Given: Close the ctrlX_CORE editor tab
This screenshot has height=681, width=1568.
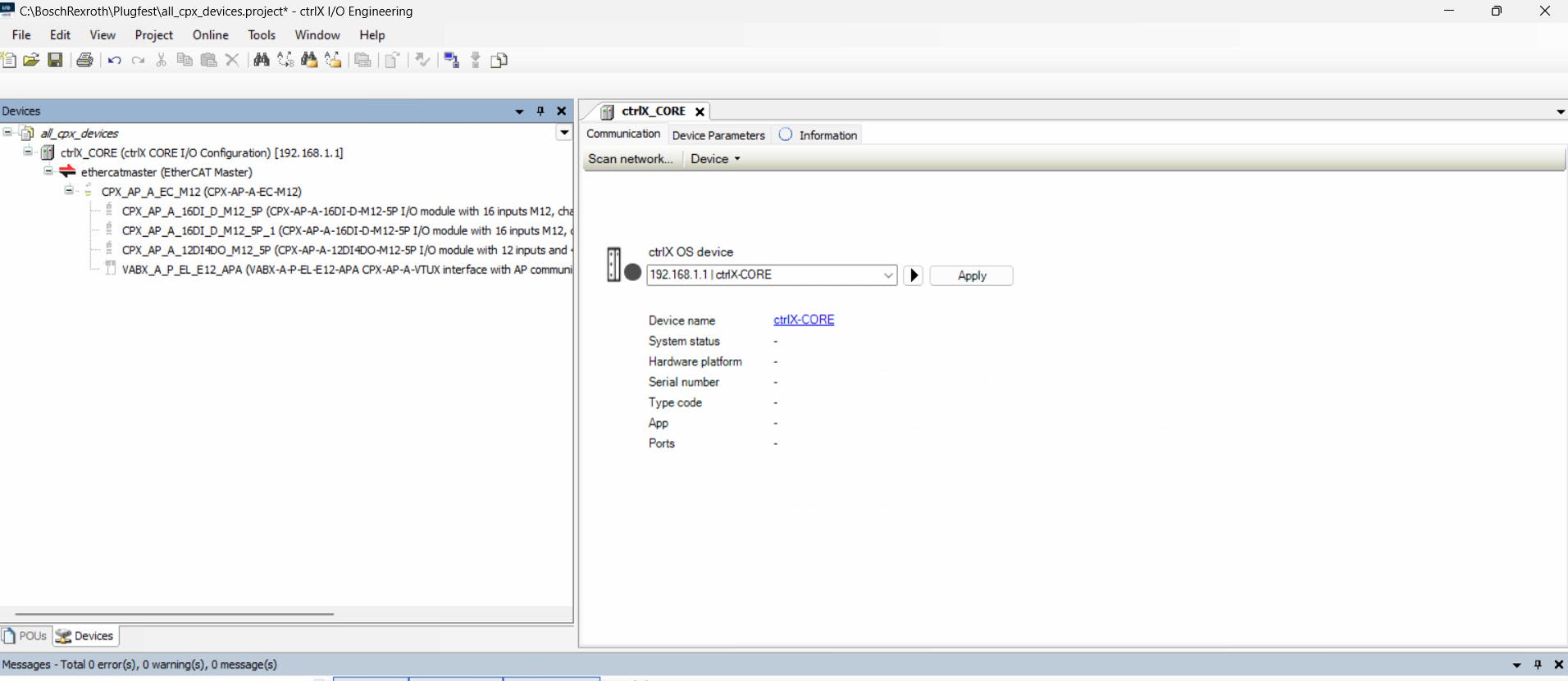Looking at the screenshot, I should pyautogui.click(x=700, y=111).
